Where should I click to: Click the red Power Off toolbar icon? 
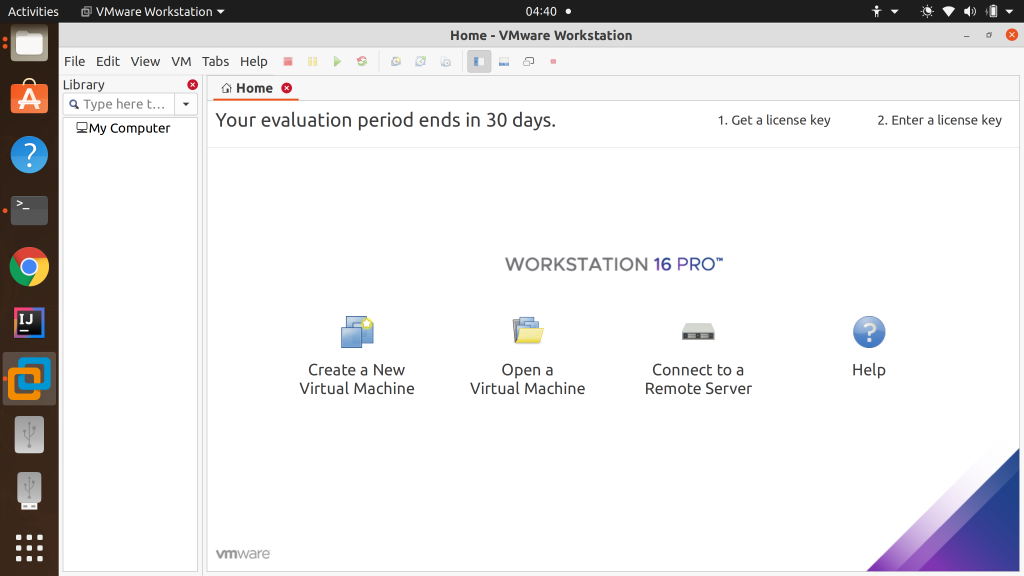click(x=288, y=62)
